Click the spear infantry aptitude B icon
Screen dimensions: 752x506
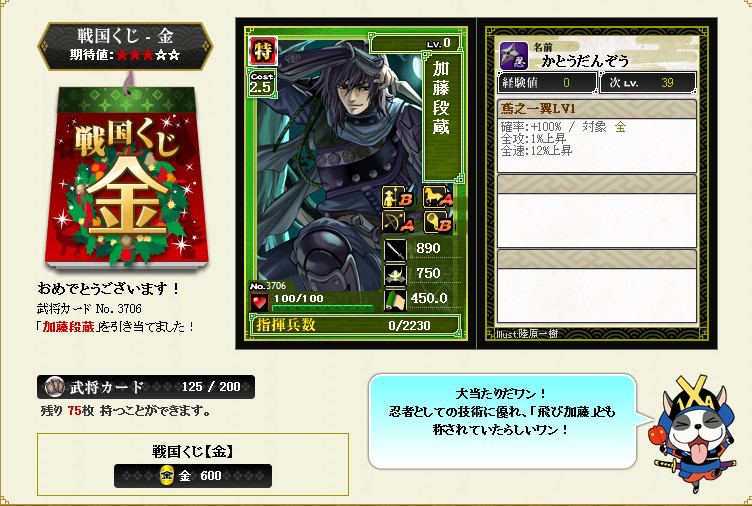coord(398,197)
